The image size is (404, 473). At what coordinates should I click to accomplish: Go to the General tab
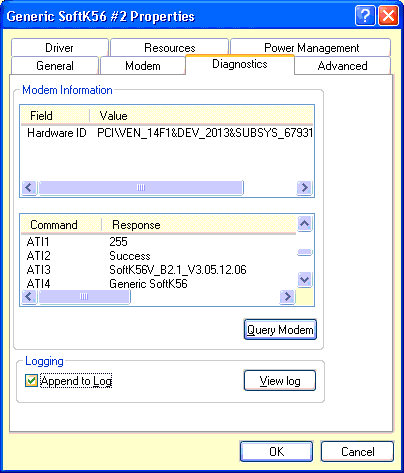[x=55, y=65]
